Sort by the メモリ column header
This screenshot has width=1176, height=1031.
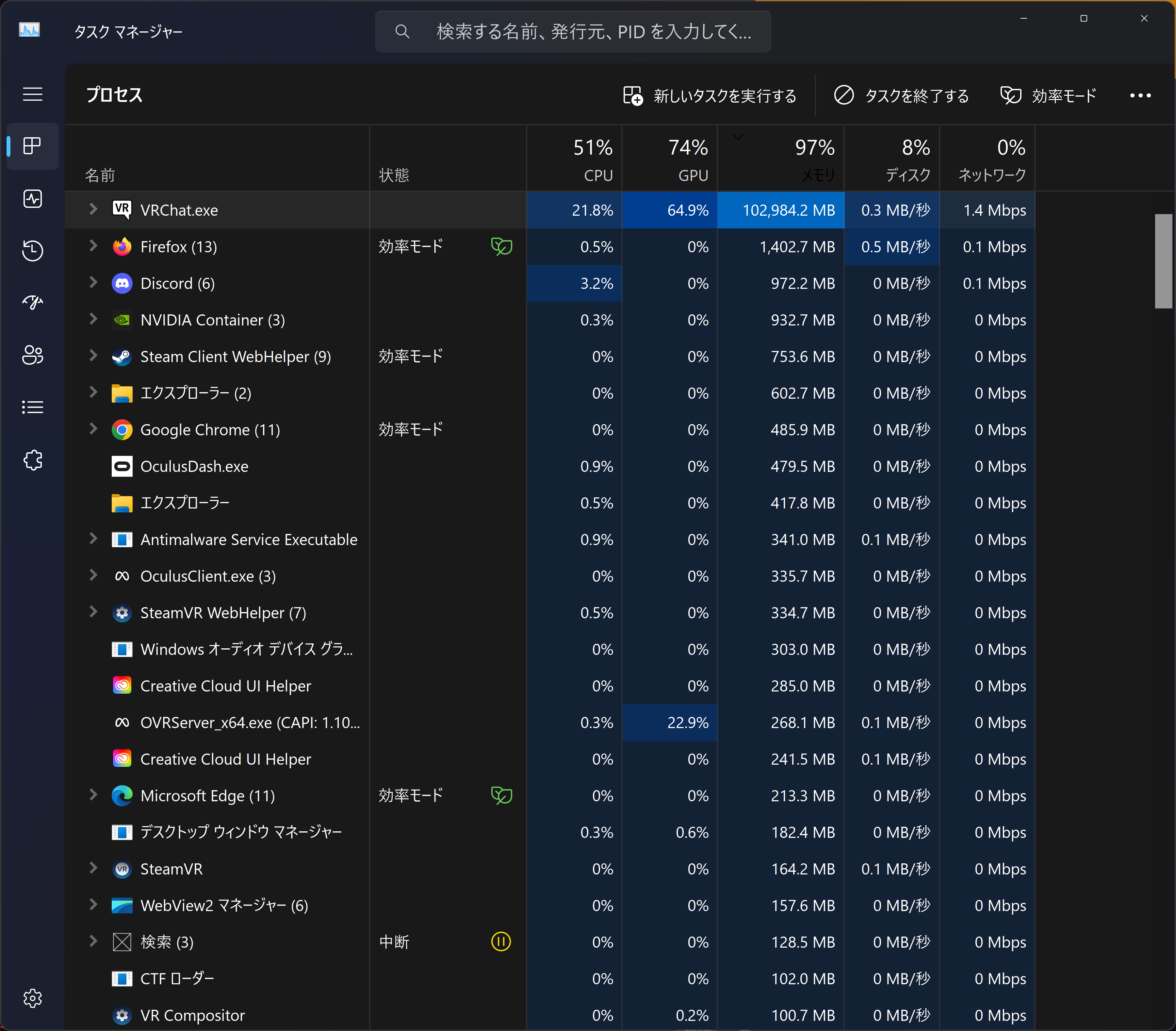[781, 158]
